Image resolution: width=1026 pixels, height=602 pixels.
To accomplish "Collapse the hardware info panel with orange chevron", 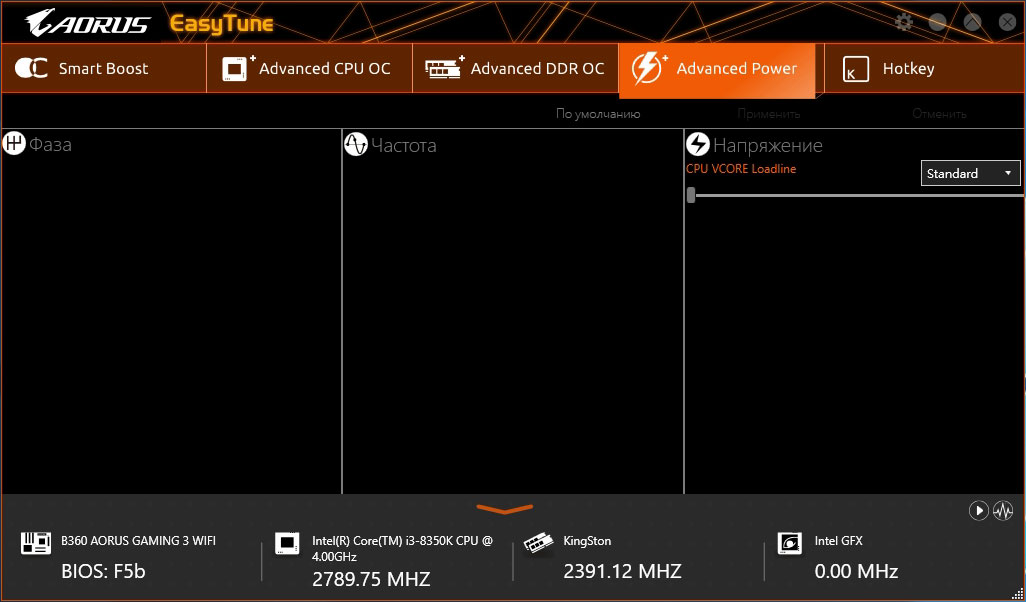I will pyautogui.click(x=504, y=508).
